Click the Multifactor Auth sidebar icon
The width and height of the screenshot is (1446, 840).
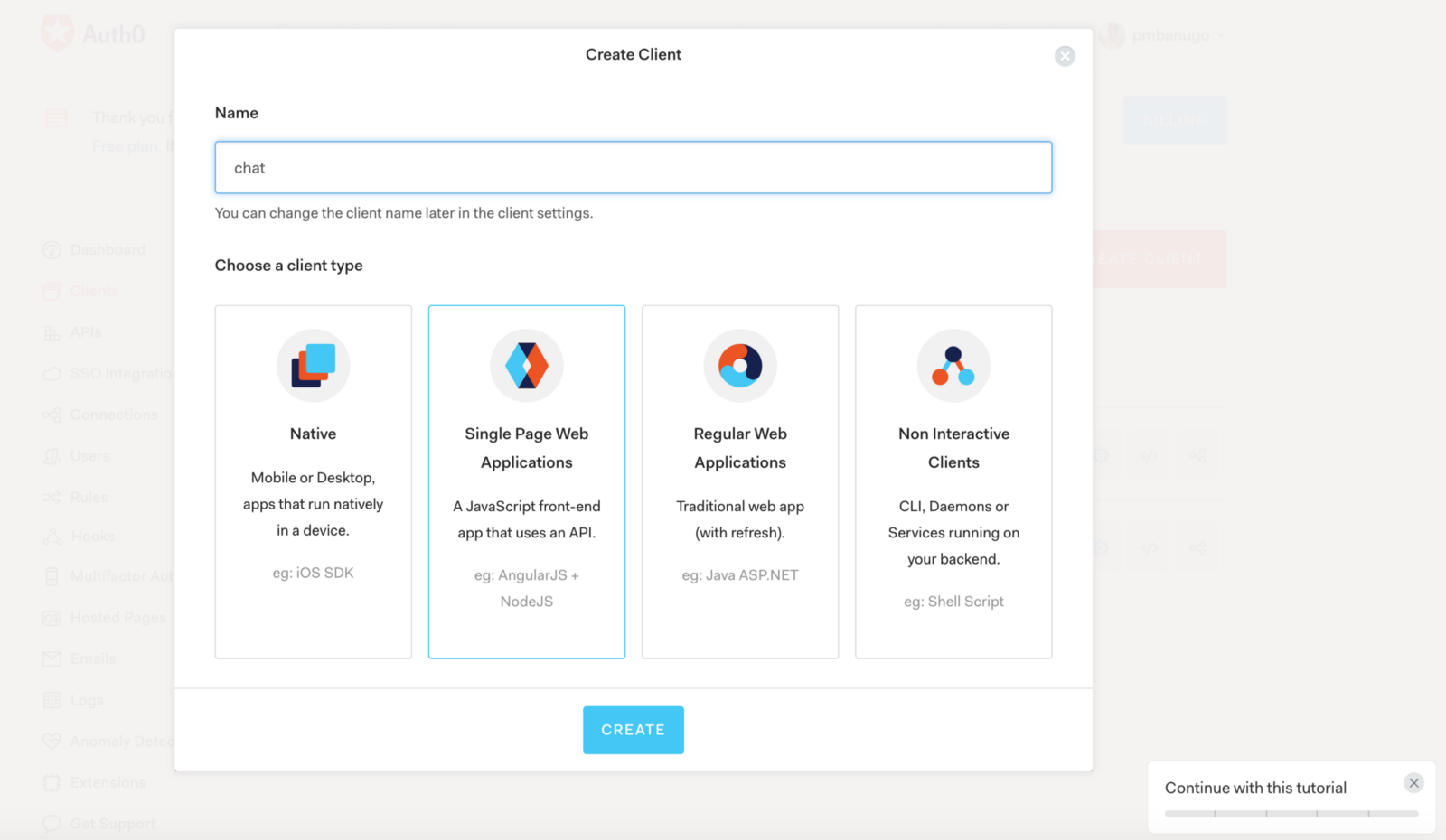[52, 576]
